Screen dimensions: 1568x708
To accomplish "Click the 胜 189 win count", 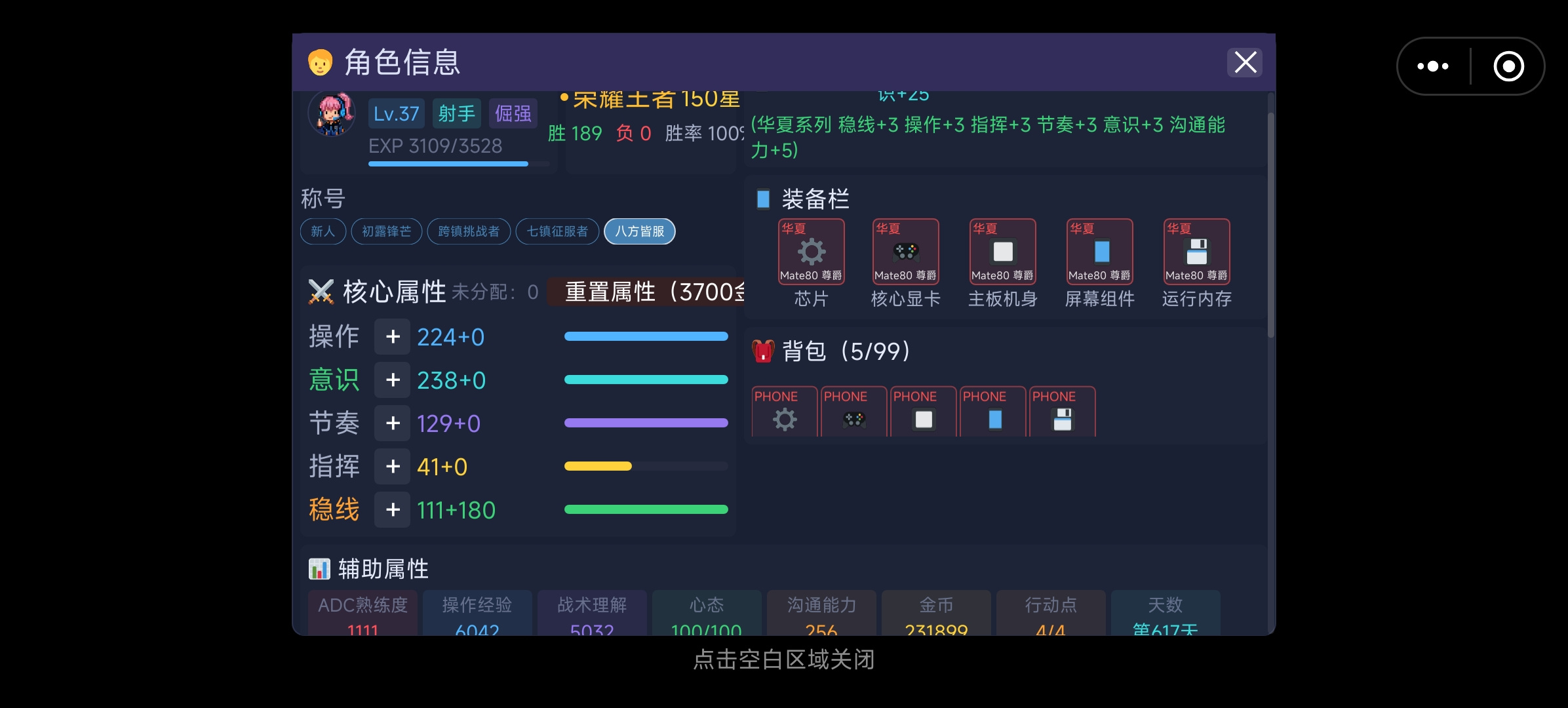I will [x=575, y=134].
